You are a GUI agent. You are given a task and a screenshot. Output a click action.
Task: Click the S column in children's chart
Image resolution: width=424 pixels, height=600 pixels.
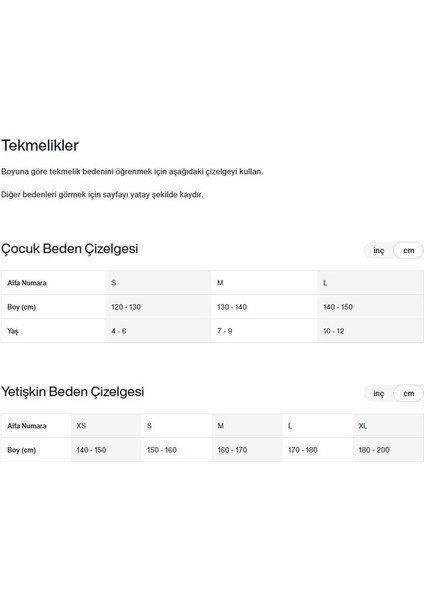tap(158, 283)
